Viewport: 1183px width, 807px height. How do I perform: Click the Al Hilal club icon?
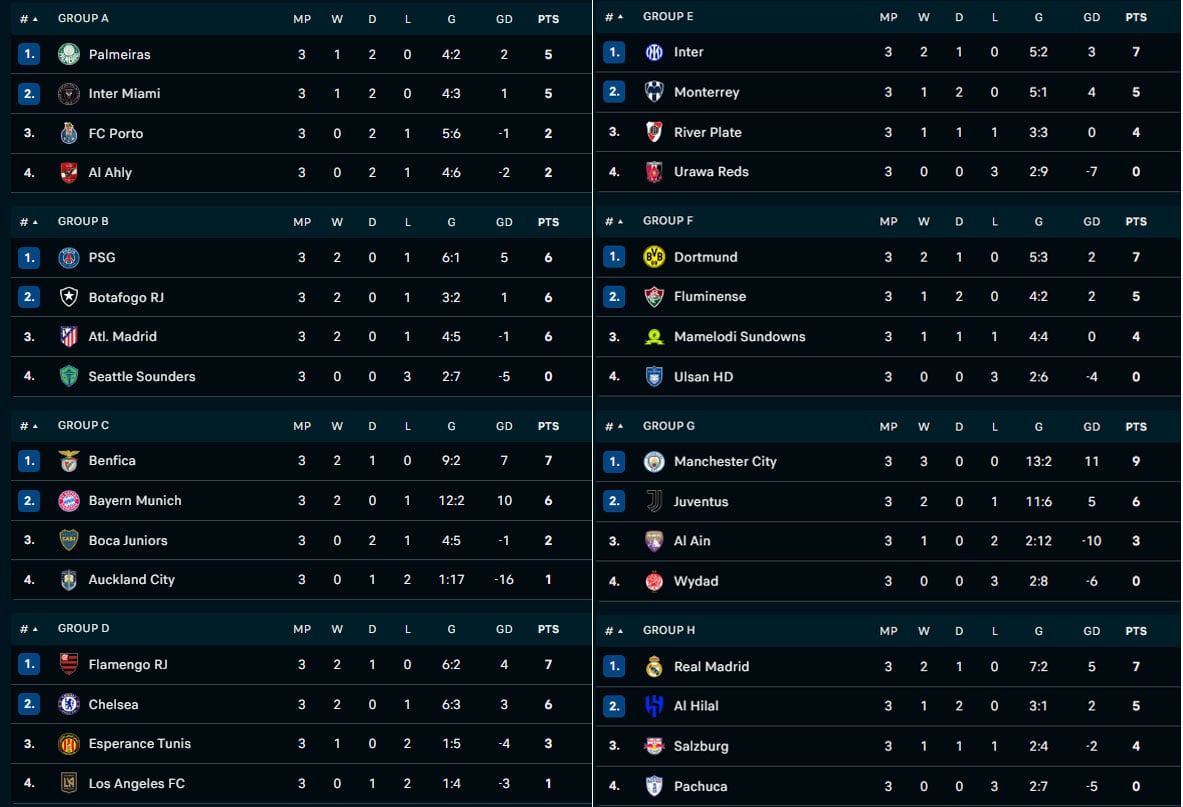[x=654, y=706]
